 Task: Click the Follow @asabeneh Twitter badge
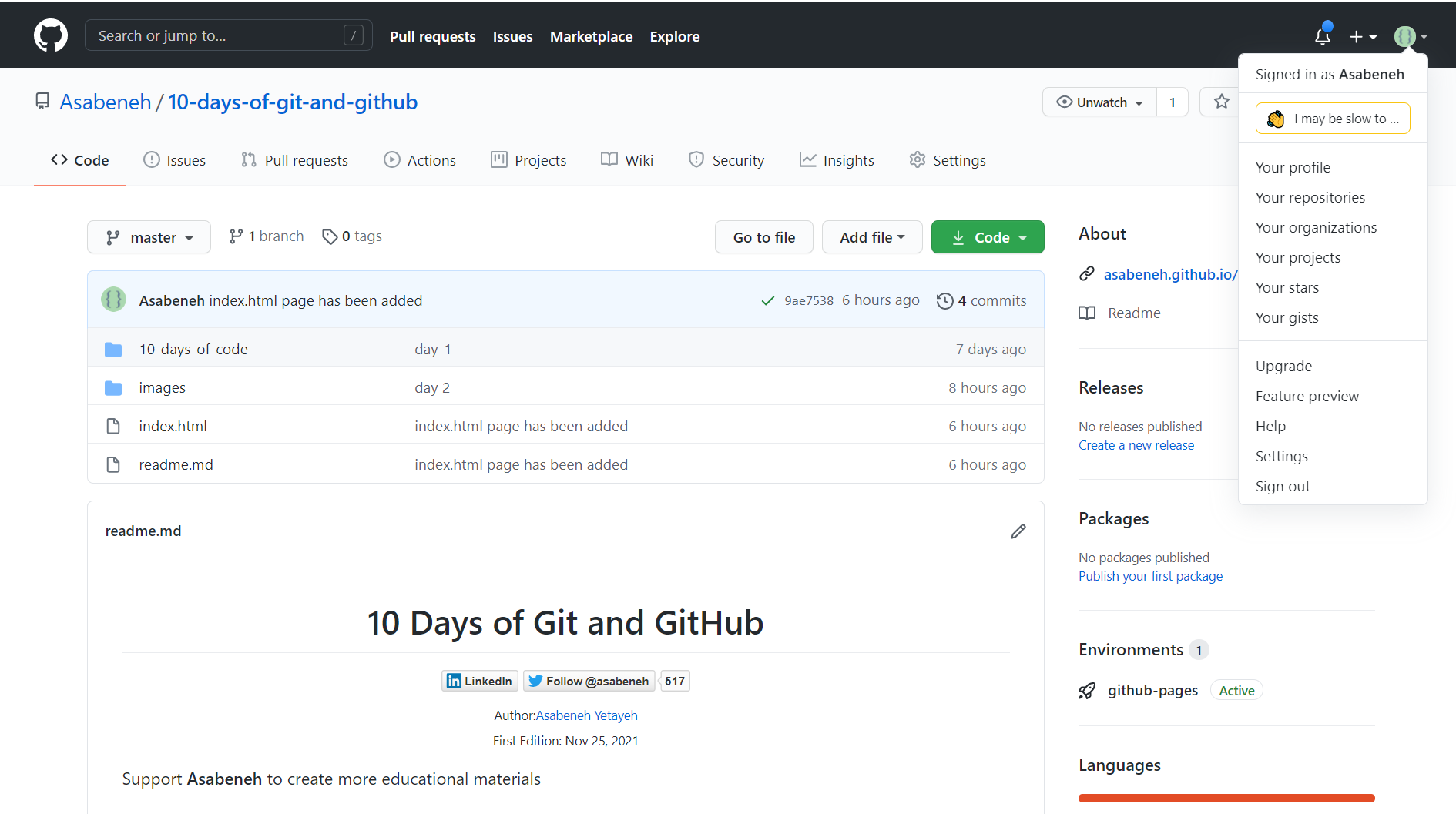tap(589, 681)
